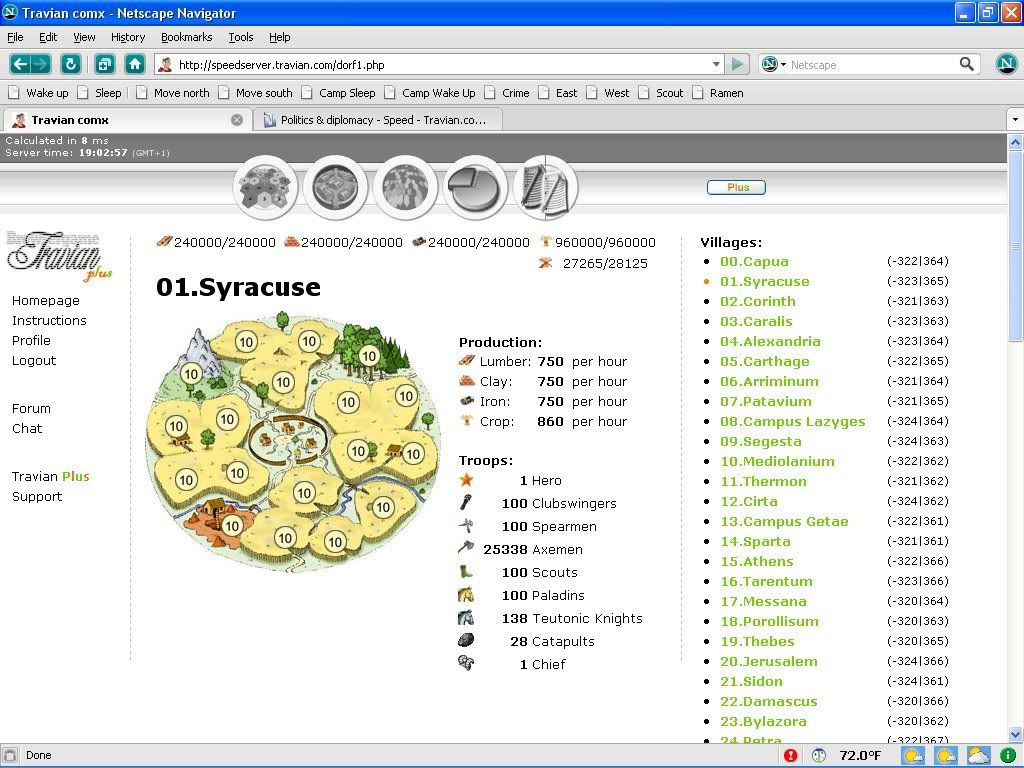Click the Paladins horse icon
This screenshot has width=1024, height=768.
coord(466,594)
